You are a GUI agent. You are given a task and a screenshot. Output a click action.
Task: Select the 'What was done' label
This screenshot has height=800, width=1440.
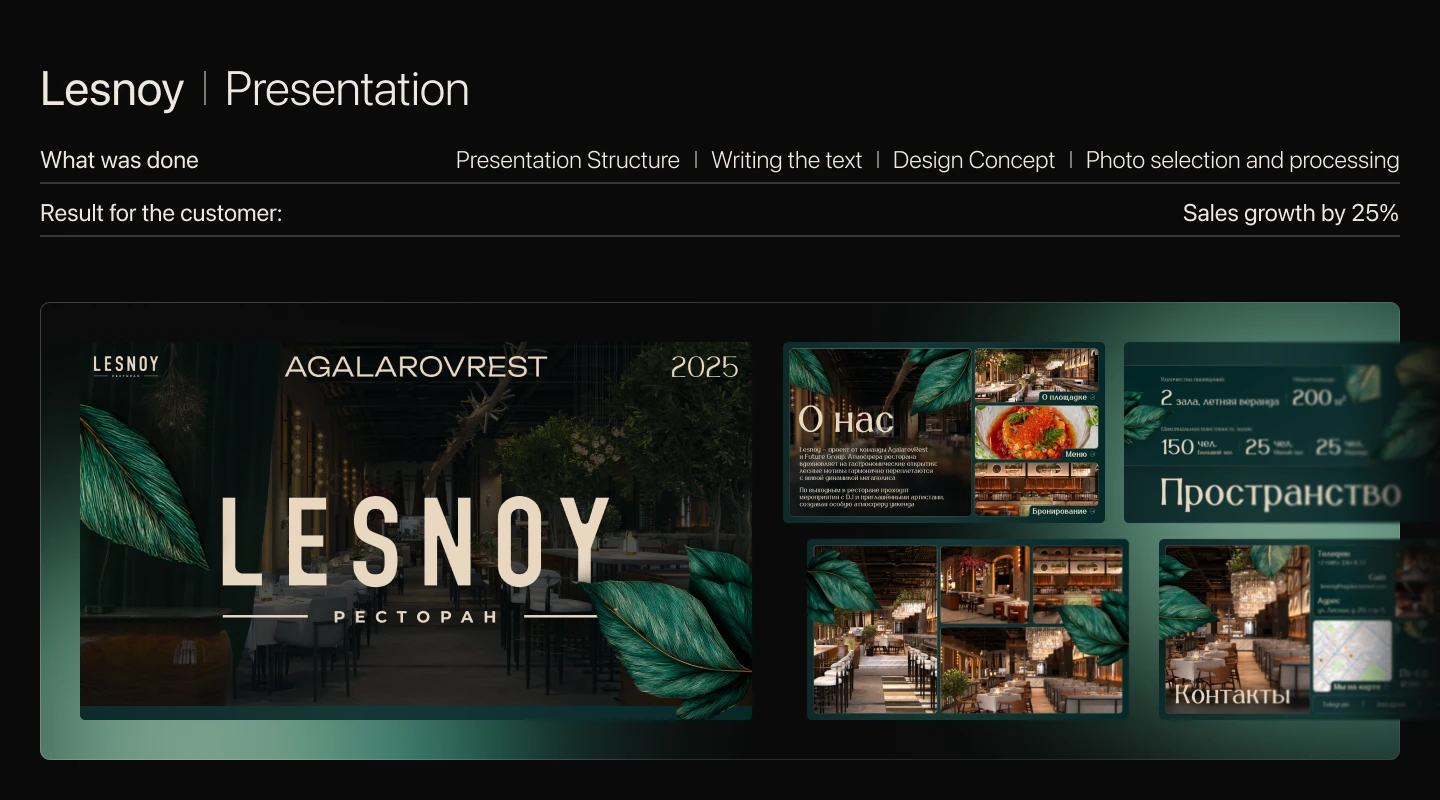(x=119, y=160)
